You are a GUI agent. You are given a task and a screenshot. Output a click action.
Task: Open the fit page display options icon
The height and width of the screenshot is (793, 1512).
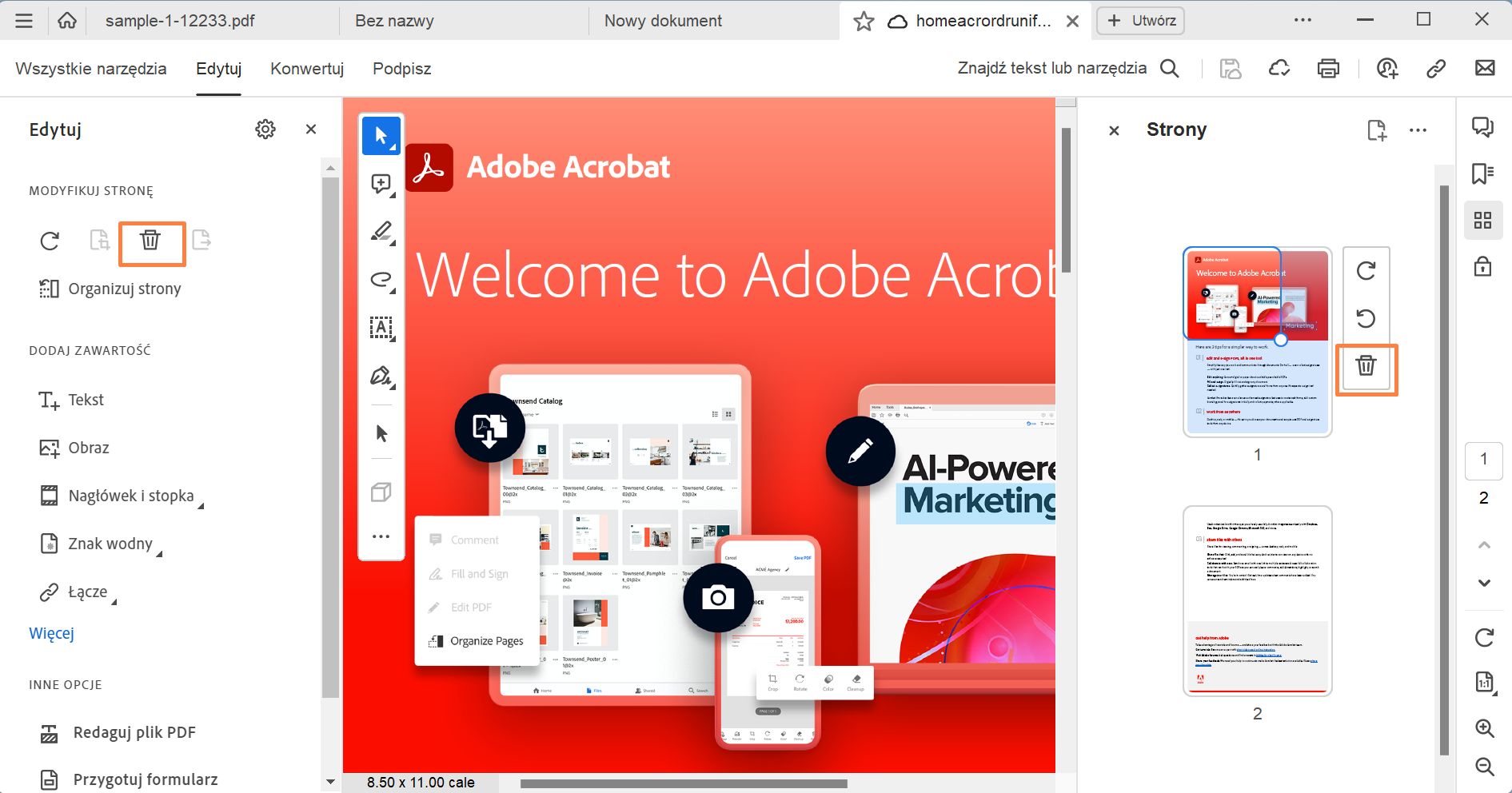1485,683
